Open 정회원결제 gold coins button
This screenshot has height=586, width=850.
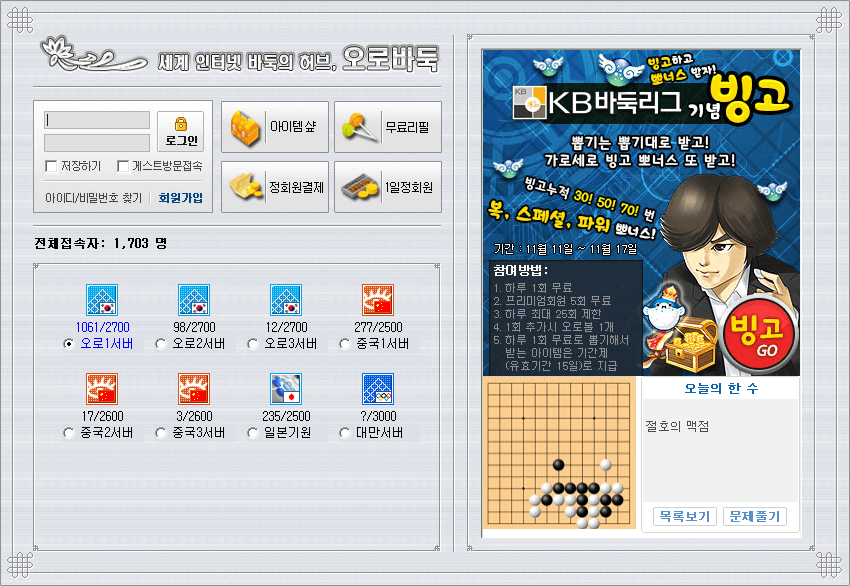tap(275, 187)
